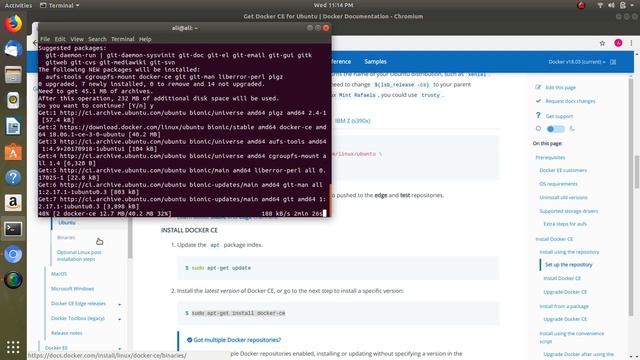Select the Terminal icon in the dock
Image resolution: width=640 pixels, height=360 pixels.
click(13, 229)
